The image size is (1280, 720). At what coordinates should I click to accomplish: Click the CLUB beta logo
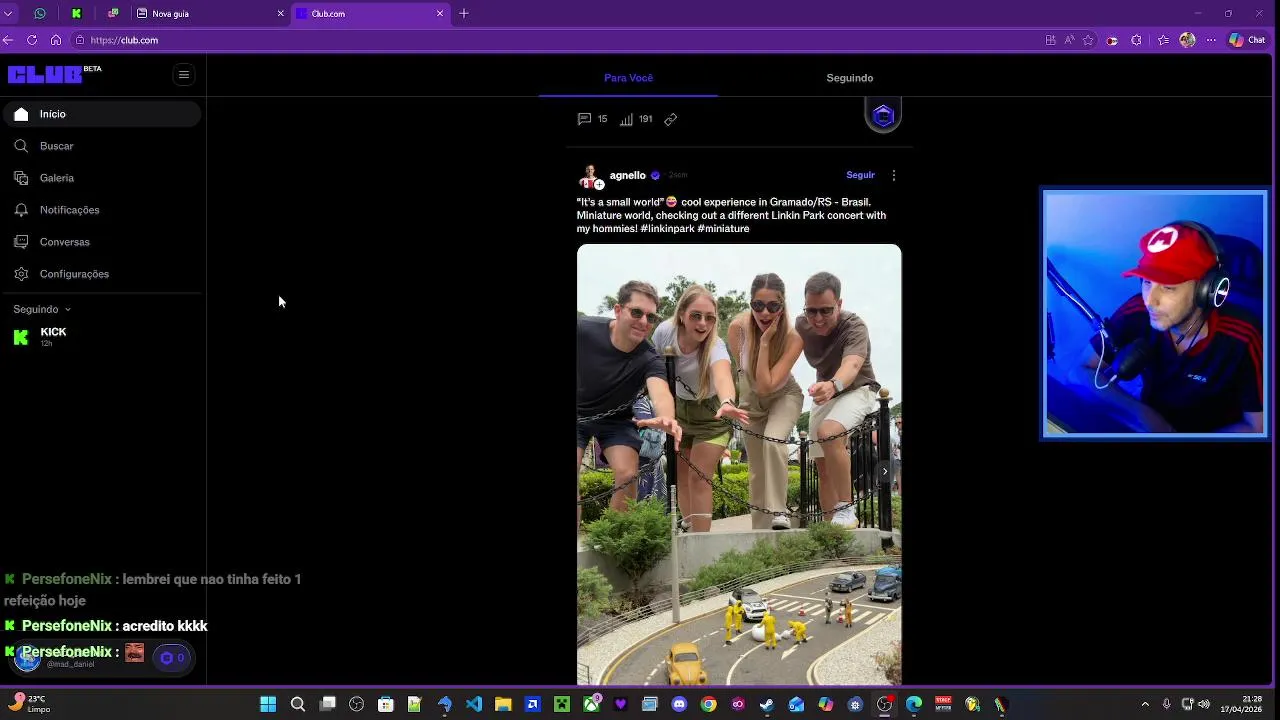(54, 74)
